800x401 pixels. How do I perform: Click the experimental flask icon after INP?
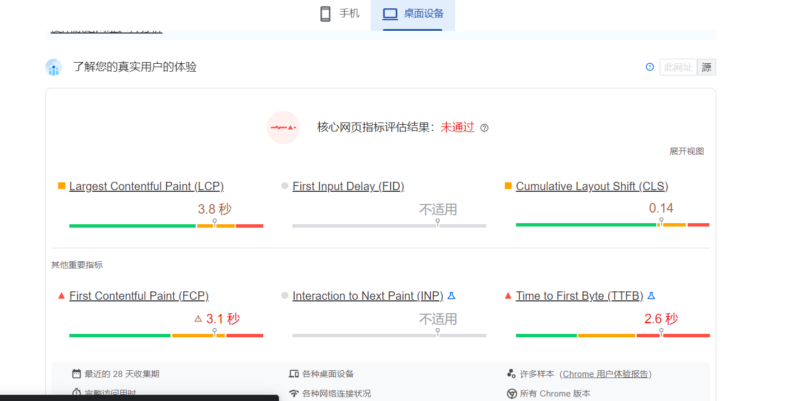[x=451, y=295]
